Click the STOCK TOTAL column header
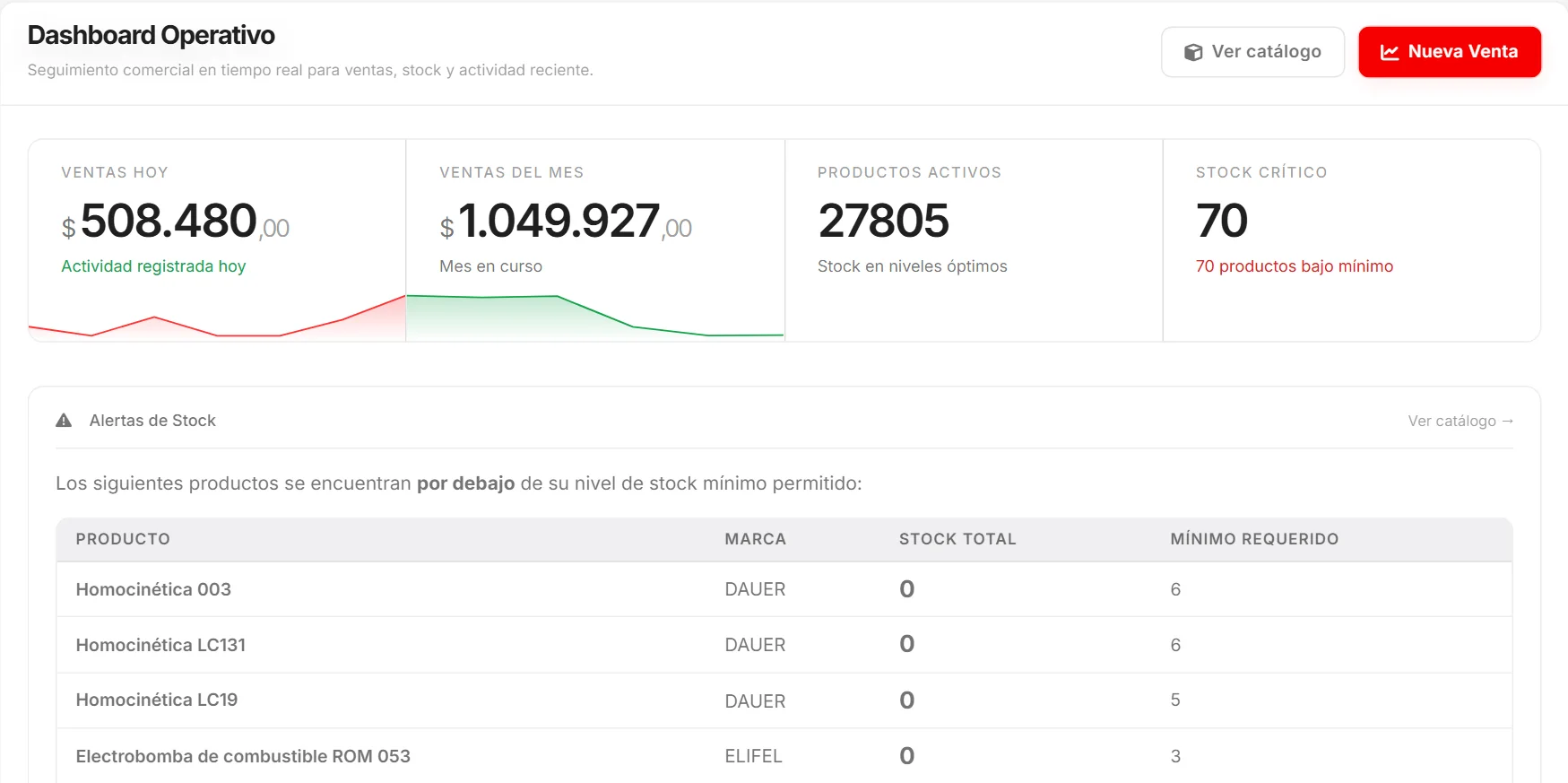Screen dimensions: 1568x783 pyautogui.click(x=957, y=539)
